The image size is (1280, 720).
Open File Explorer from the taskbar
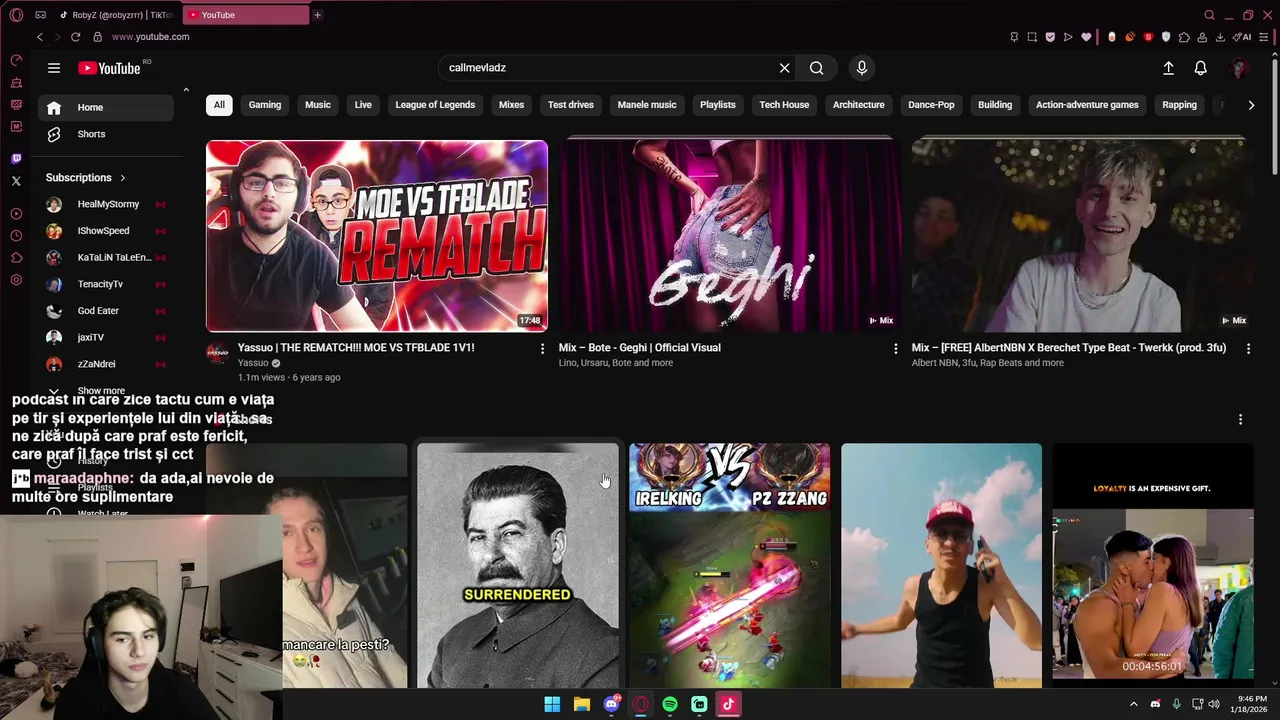(x=582, y=704)
